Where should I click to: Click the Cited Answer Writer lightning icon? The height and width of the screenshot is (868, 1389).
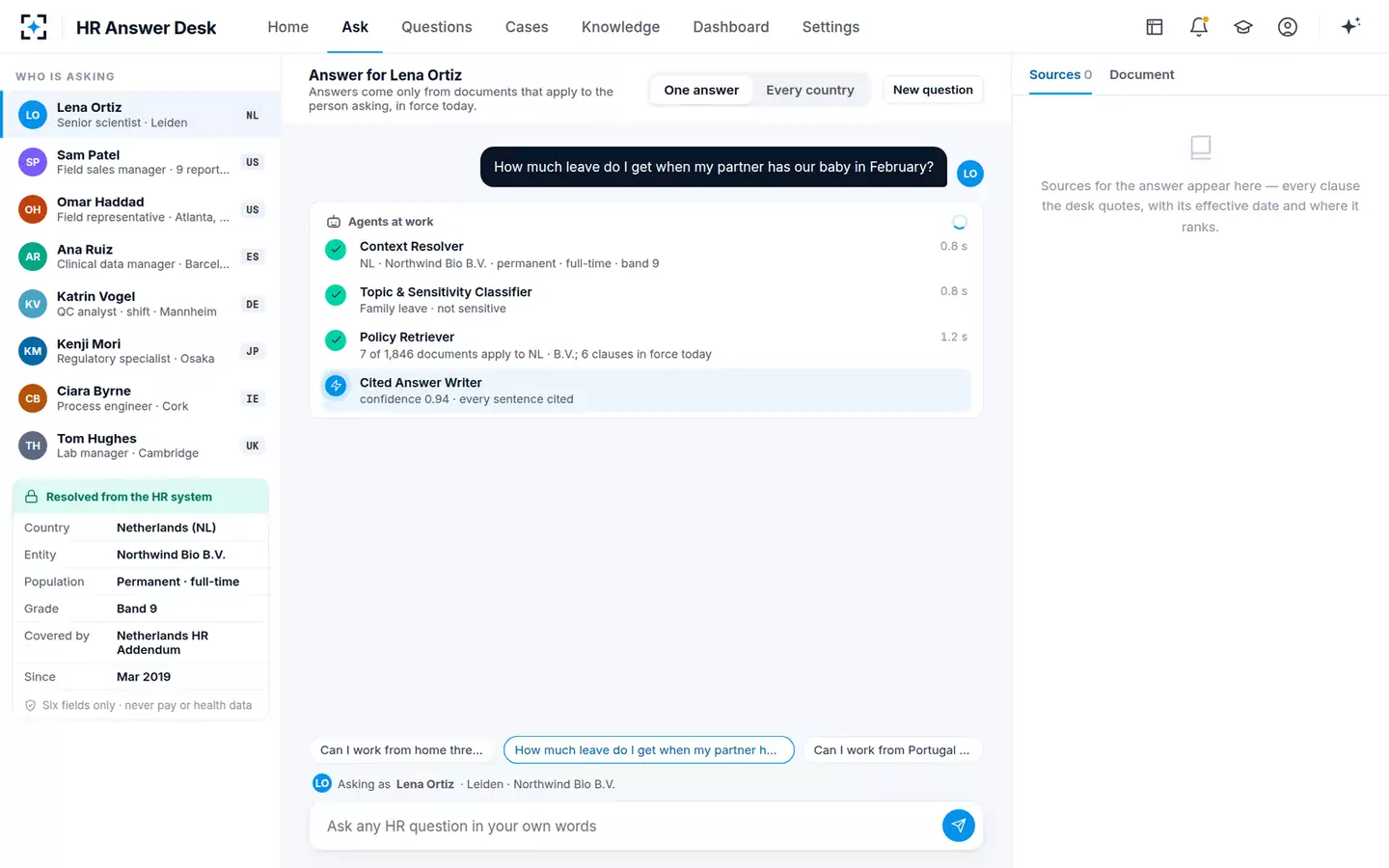point(336,386)
